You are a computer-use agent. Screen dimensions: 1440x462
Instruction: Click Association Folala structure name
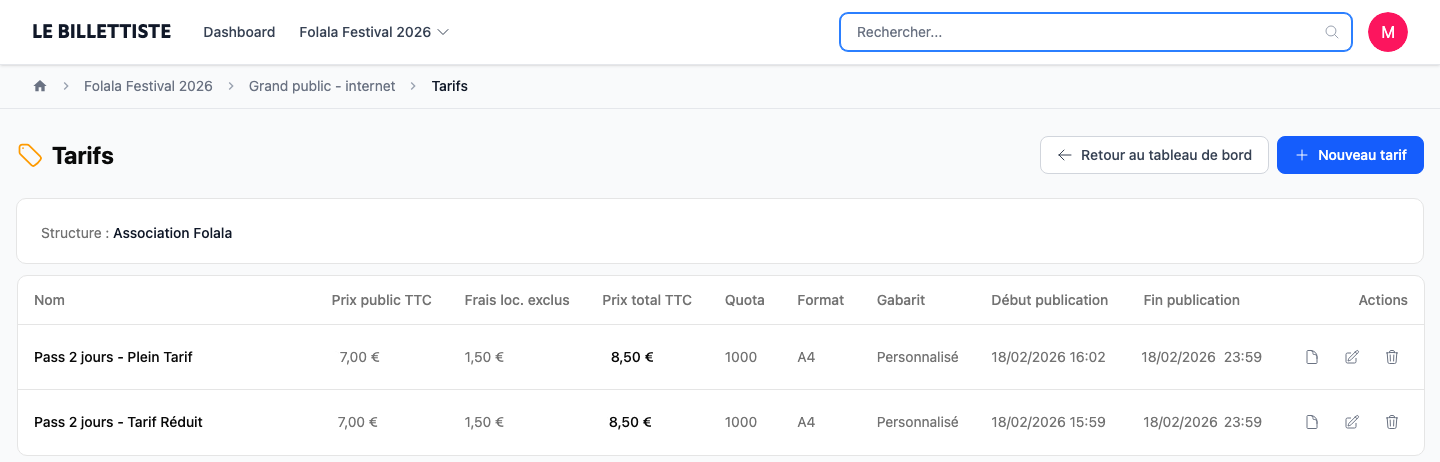point(172,233)
